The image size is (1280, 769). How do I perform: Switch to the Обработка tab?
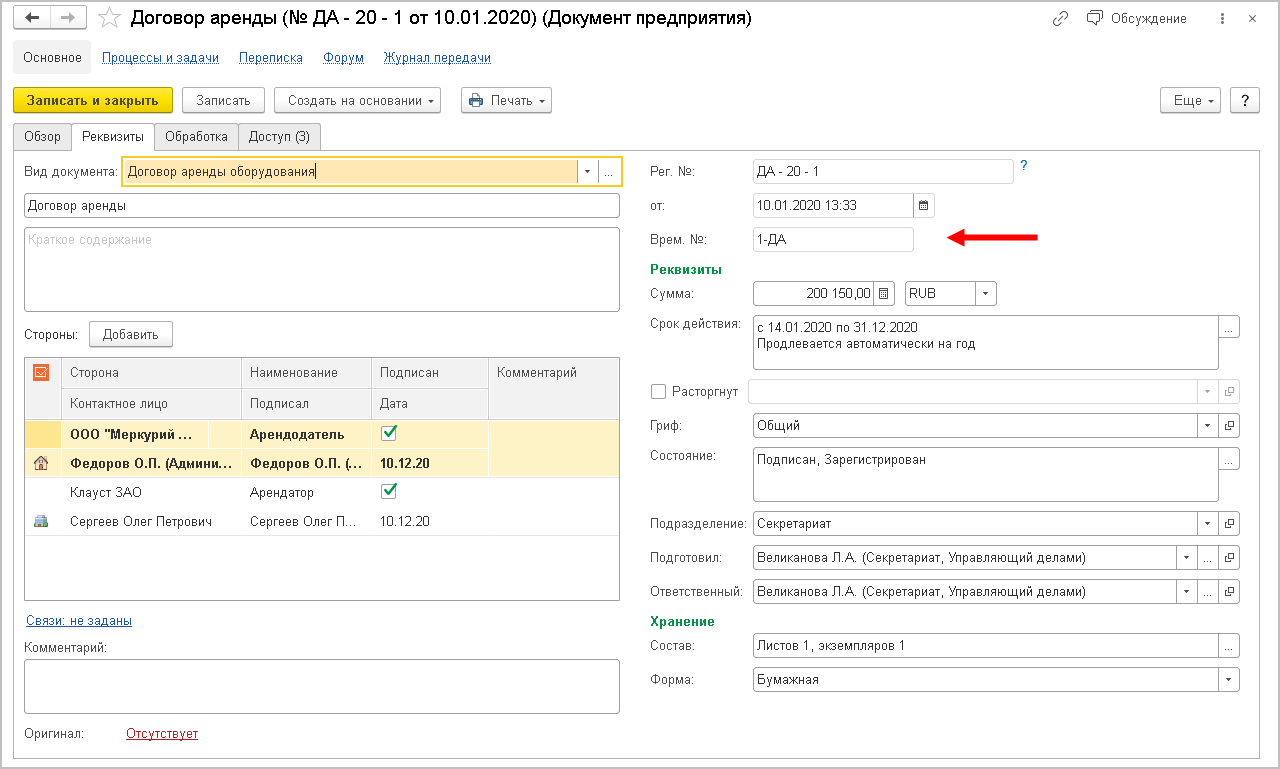pos(196,137)
